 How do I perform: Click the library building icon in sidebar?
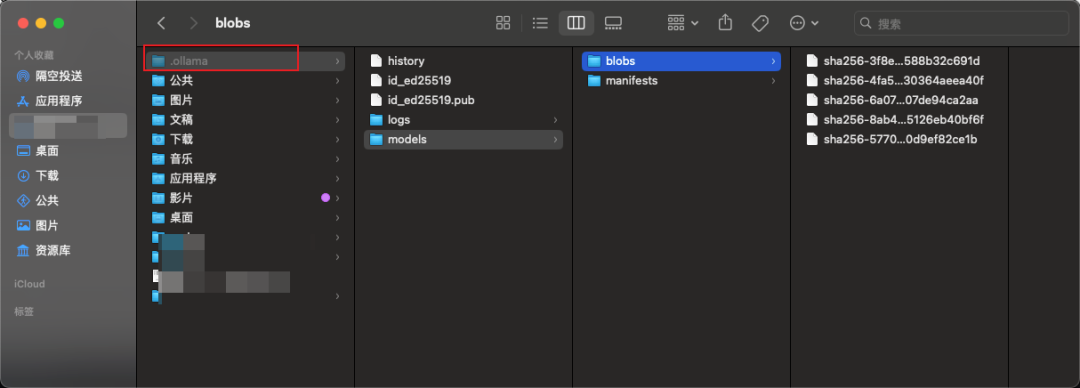click(23, 250)
